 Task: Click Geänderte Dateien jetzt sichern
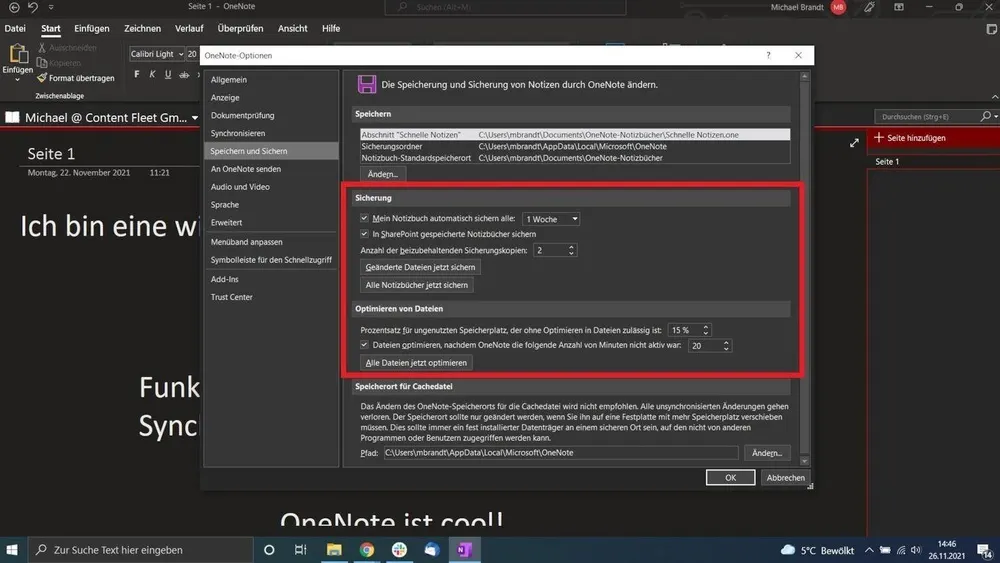[x=420, y=267]
